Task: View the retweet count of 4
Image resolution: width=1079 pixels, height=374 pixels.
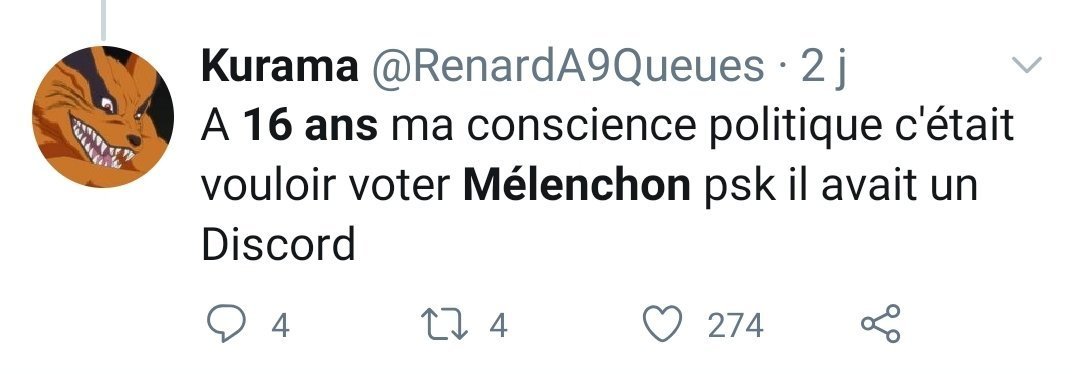Action: point(498,325)
